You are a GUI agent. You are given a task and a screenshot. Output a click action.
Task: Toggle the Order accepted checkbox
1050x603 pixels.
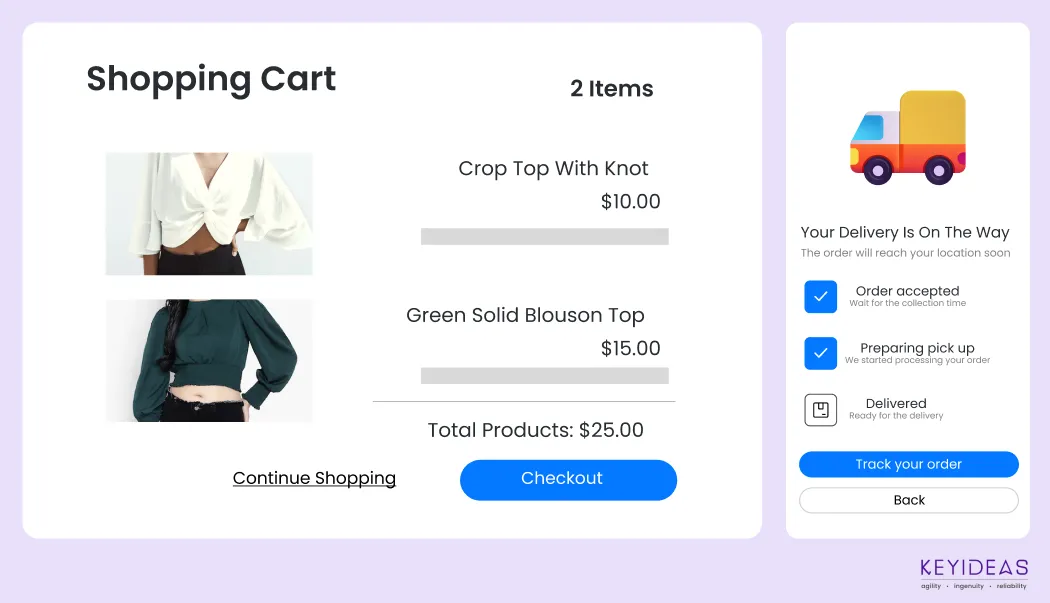820,297
